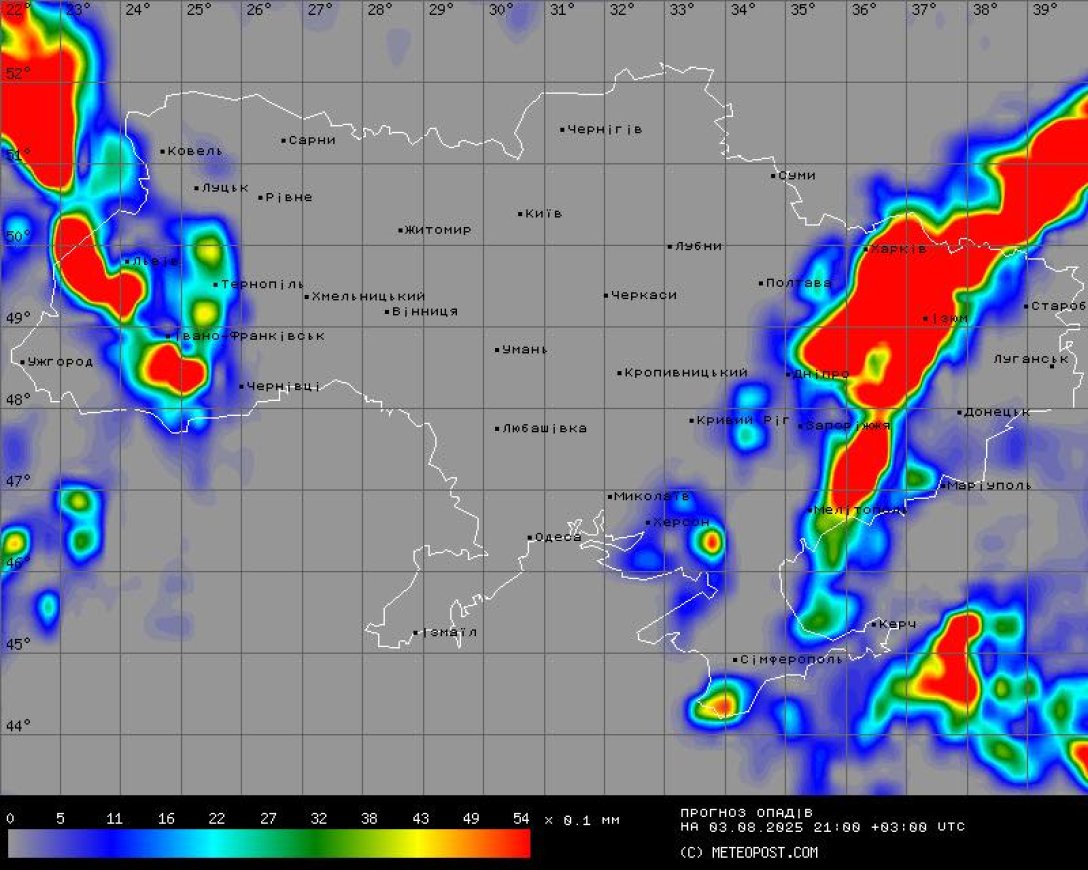The height and width of the screenshot is (870, 1088).
Task: Click the forecast date 03.08.2025 21:00 text
Action: [x=775, y=827]
